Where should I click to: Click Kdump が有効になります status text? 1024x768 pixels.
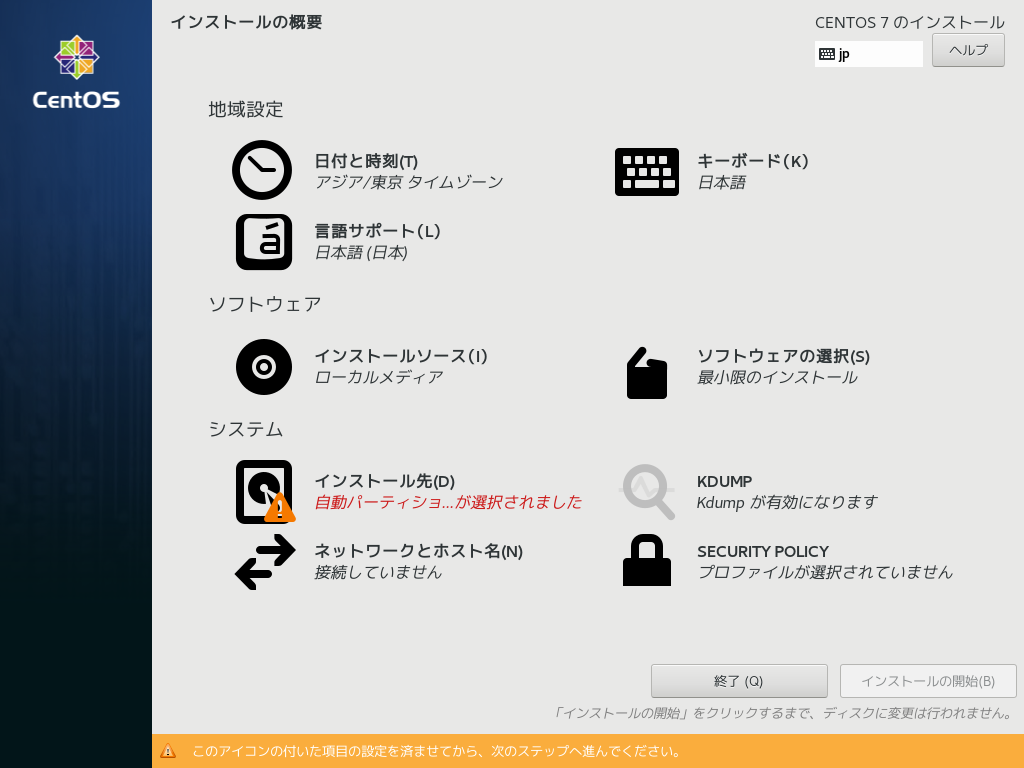(787, 502)
